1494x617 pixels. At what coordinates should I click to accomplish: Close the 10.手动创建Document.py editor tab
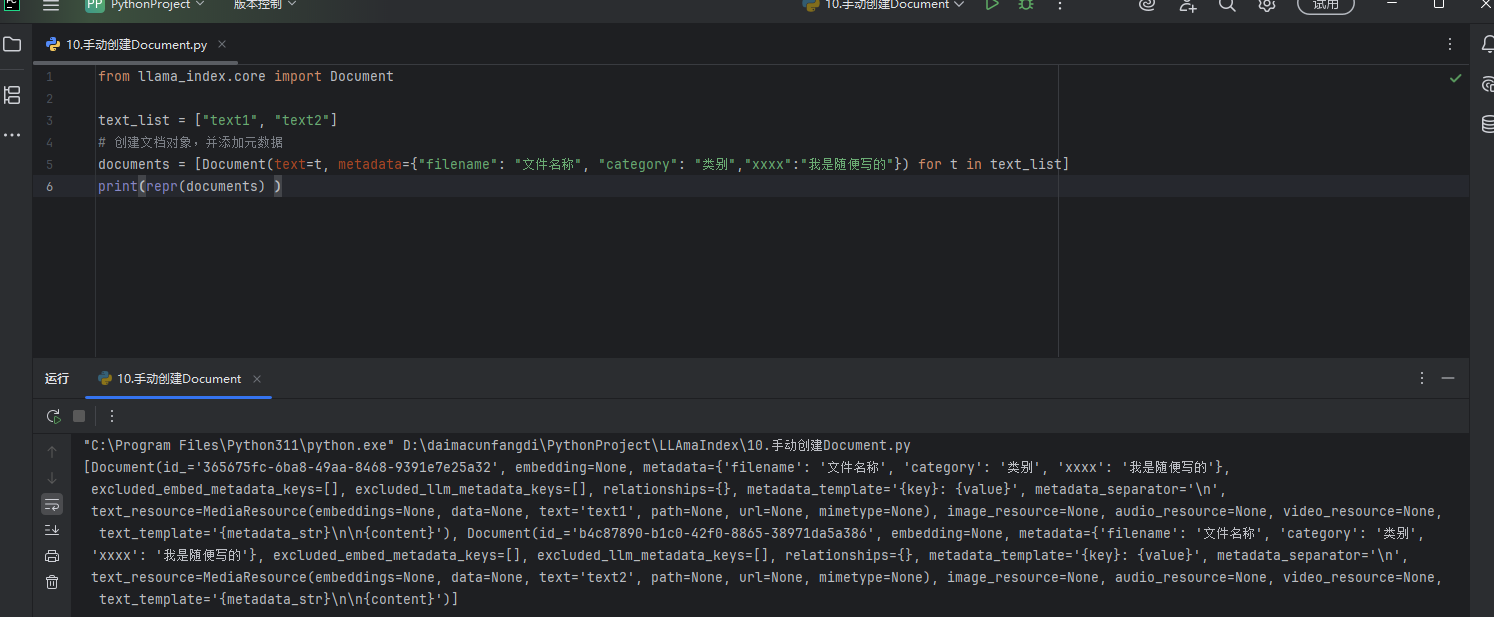(222, 44)
